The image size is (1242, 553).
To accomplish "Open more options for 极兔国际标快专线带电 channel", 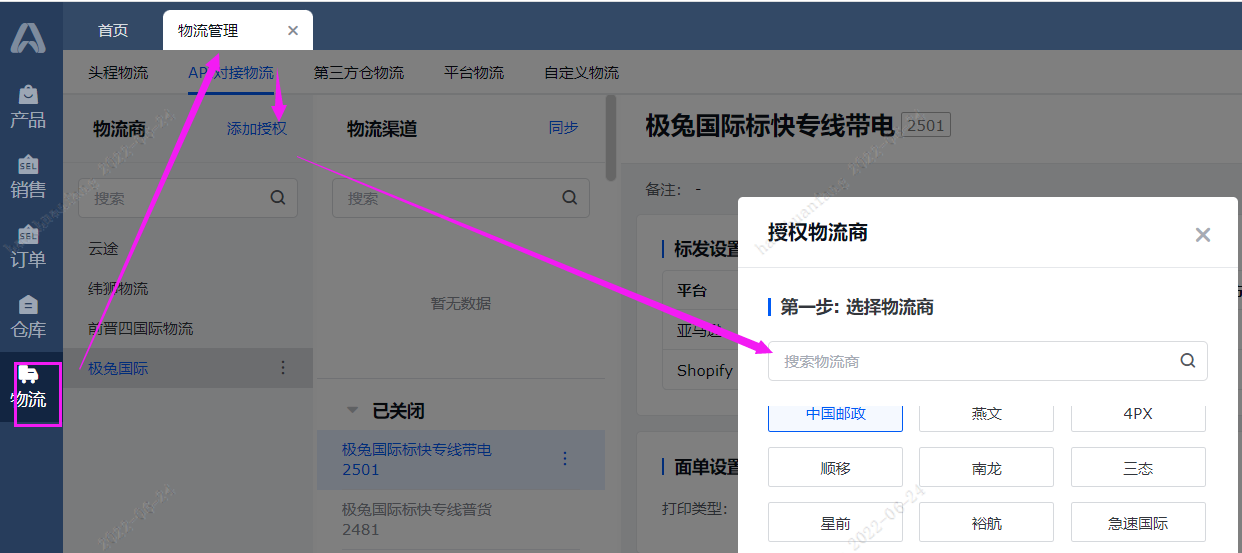I will pos(565,459).
